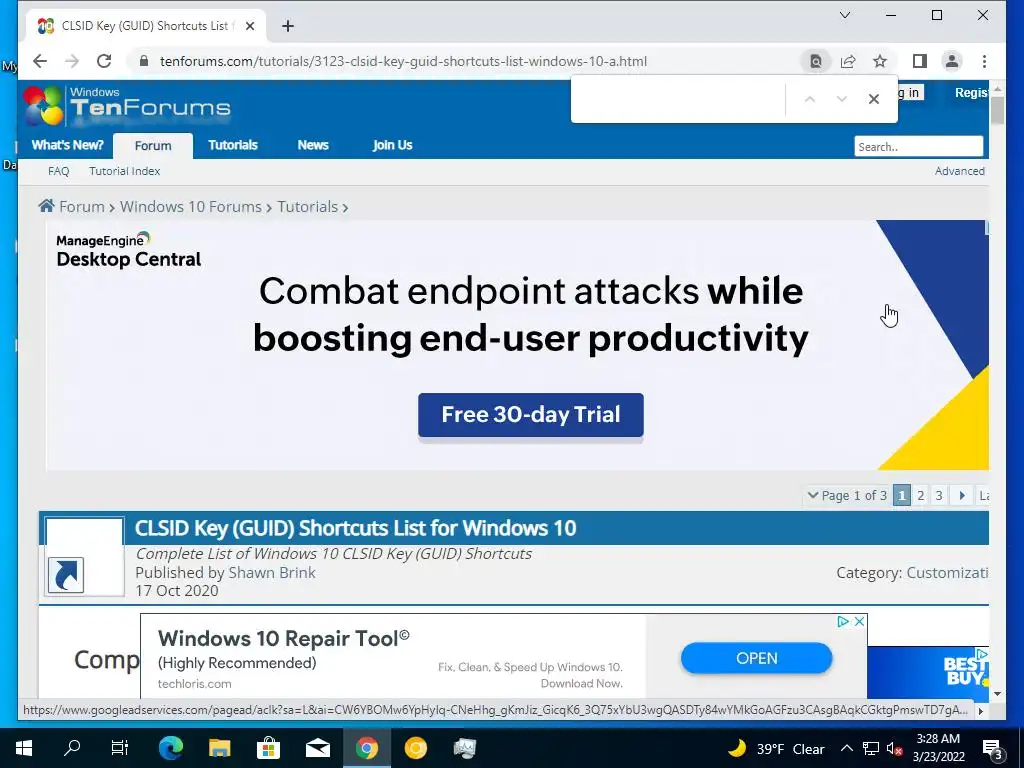
Task: Click the Log in button
Action: [912, 93]
